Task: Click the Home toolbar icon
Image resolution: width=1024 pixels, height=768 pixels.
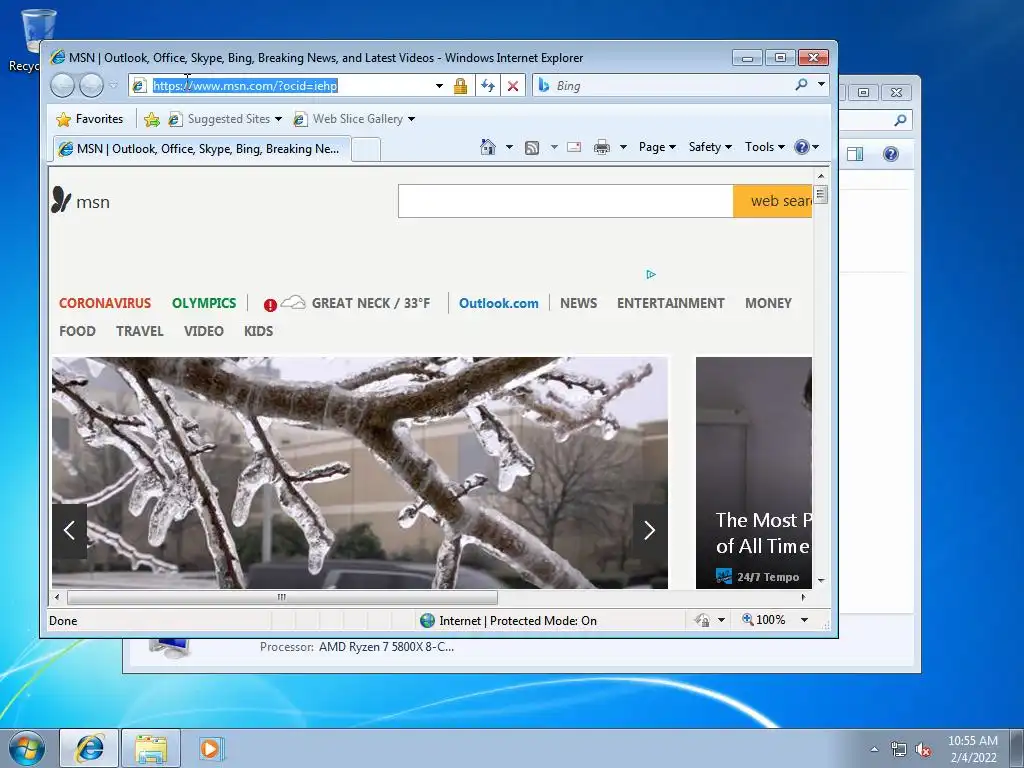Action: click(488, 147)
